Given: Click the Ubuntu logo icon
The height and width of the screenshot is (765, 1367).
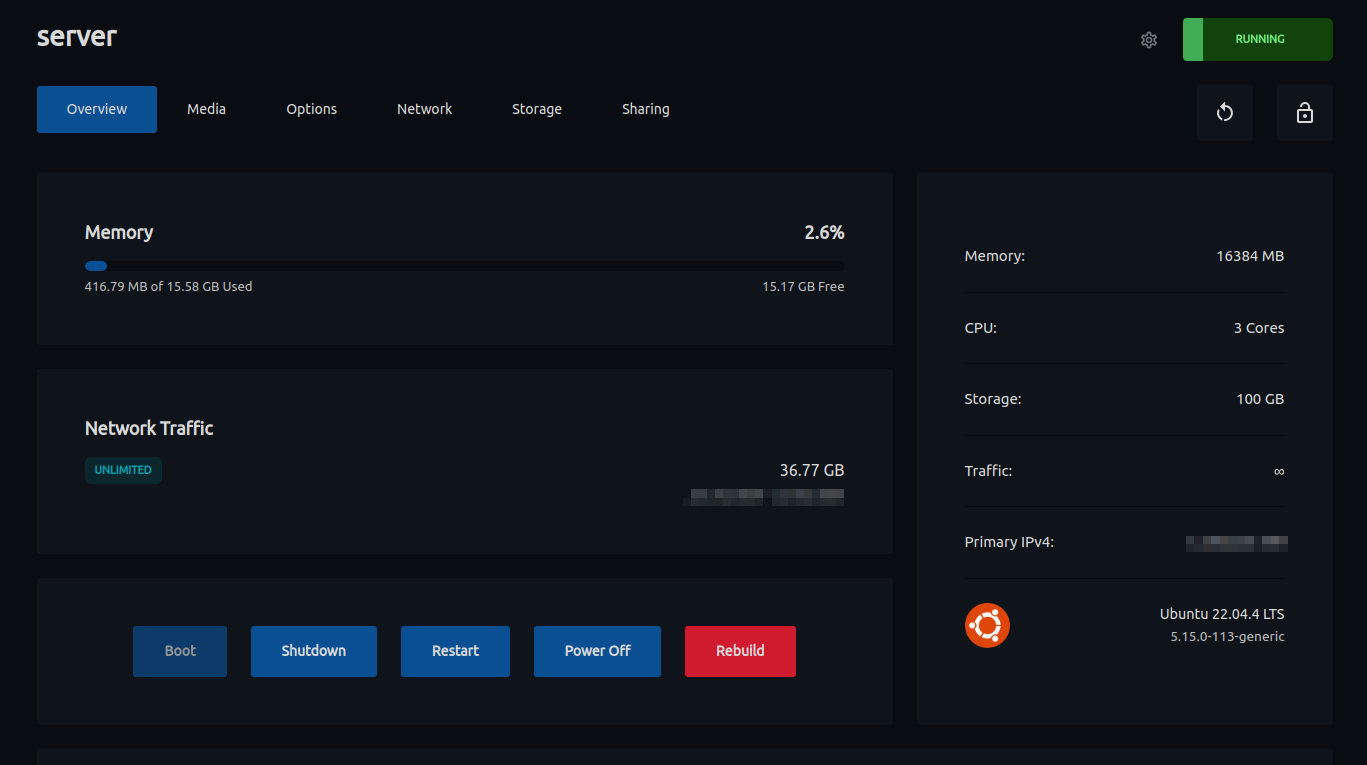Looking at the screenshot, I should (x=987, y=625).
